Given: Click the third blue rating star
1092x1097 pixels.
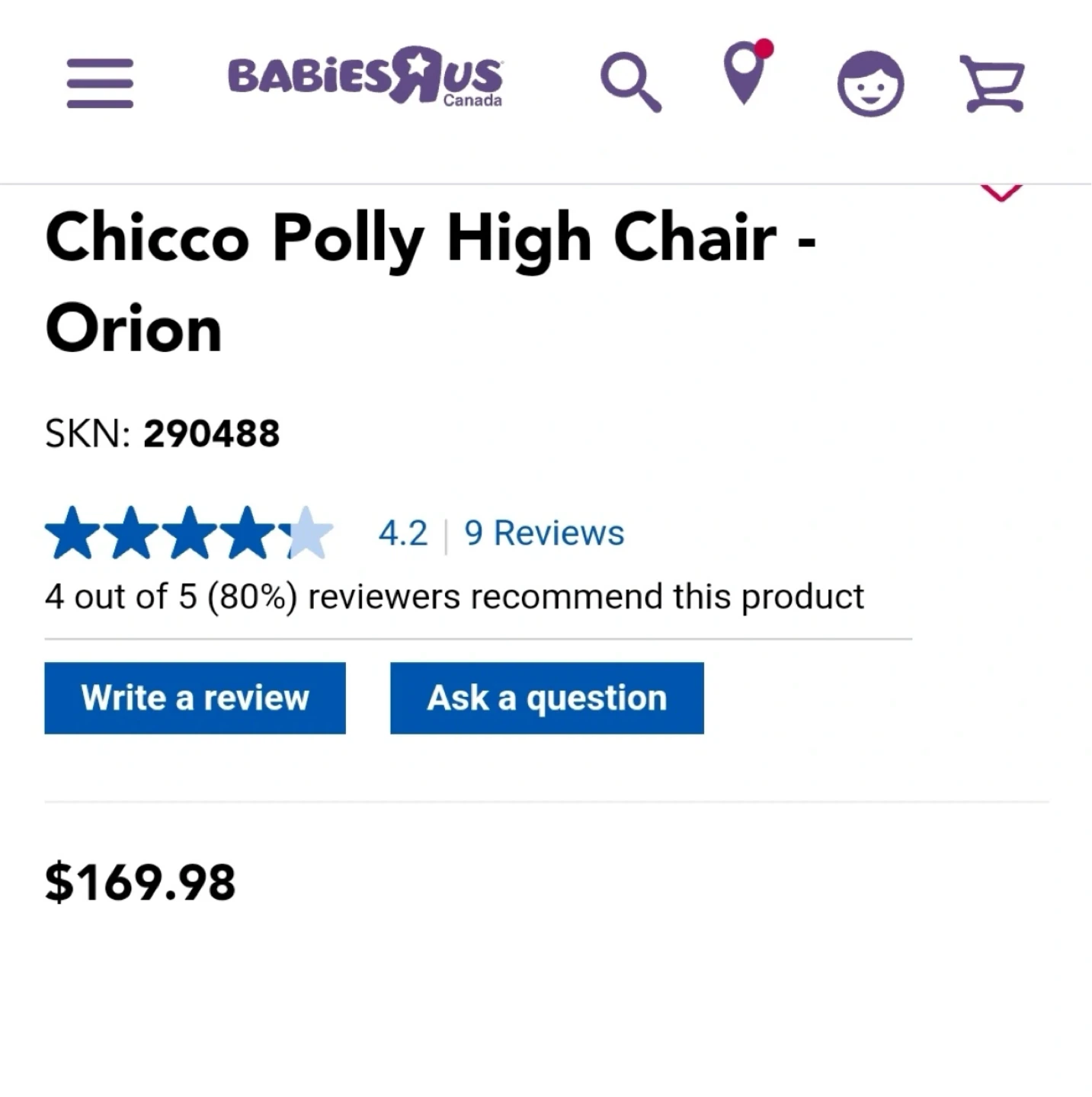Looking at the screenshot, I should point(190,533).
